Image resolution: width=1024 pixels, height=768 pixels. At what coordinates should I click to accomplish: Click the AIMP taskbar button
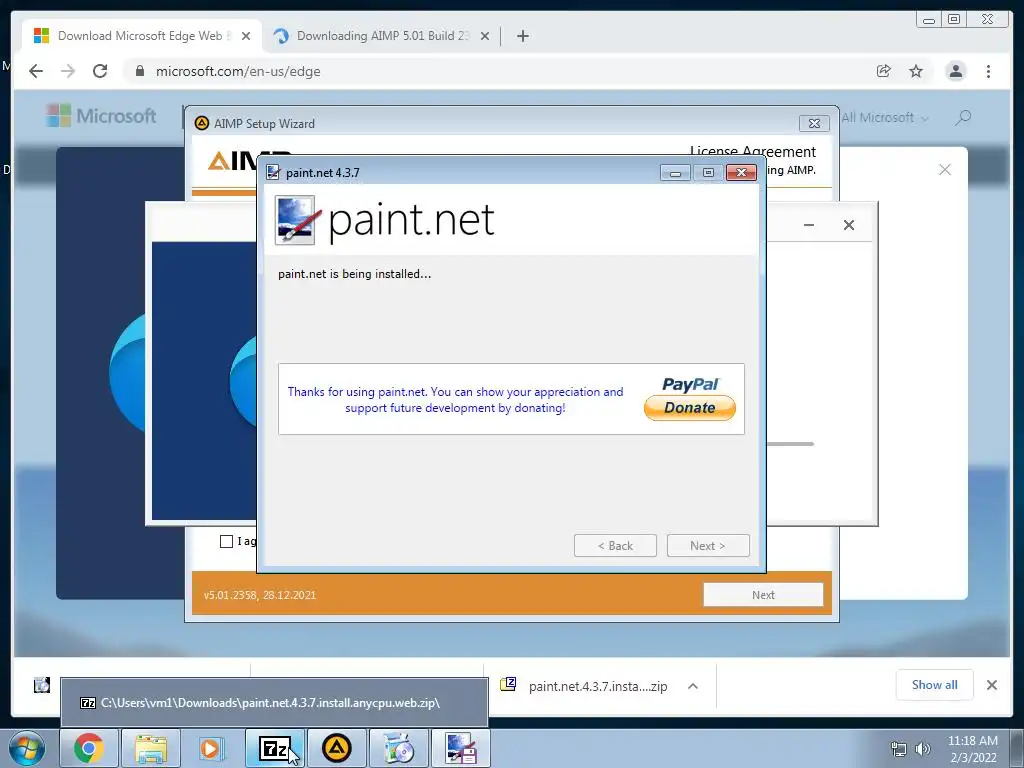coord(336,748)
